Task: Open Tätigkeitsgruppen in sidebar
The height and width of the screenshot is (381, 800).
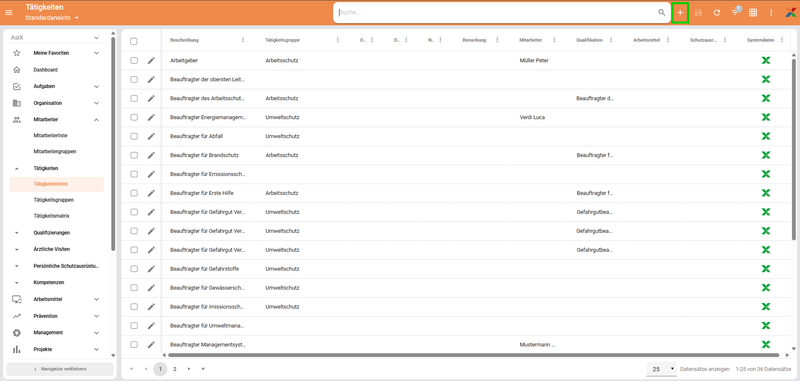Action: tap(54, 200)
